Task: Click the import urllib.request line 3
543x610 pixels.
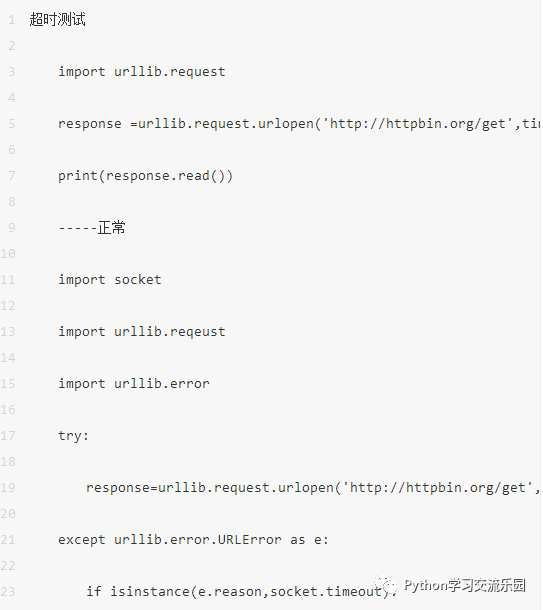Action: pyautogui.click(x=142, y=72)
